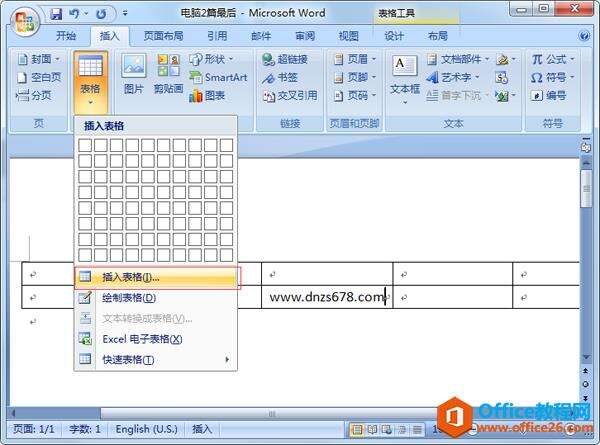600x445 pixels.
Task: Switch to web layout view
Action: [387, 430]
